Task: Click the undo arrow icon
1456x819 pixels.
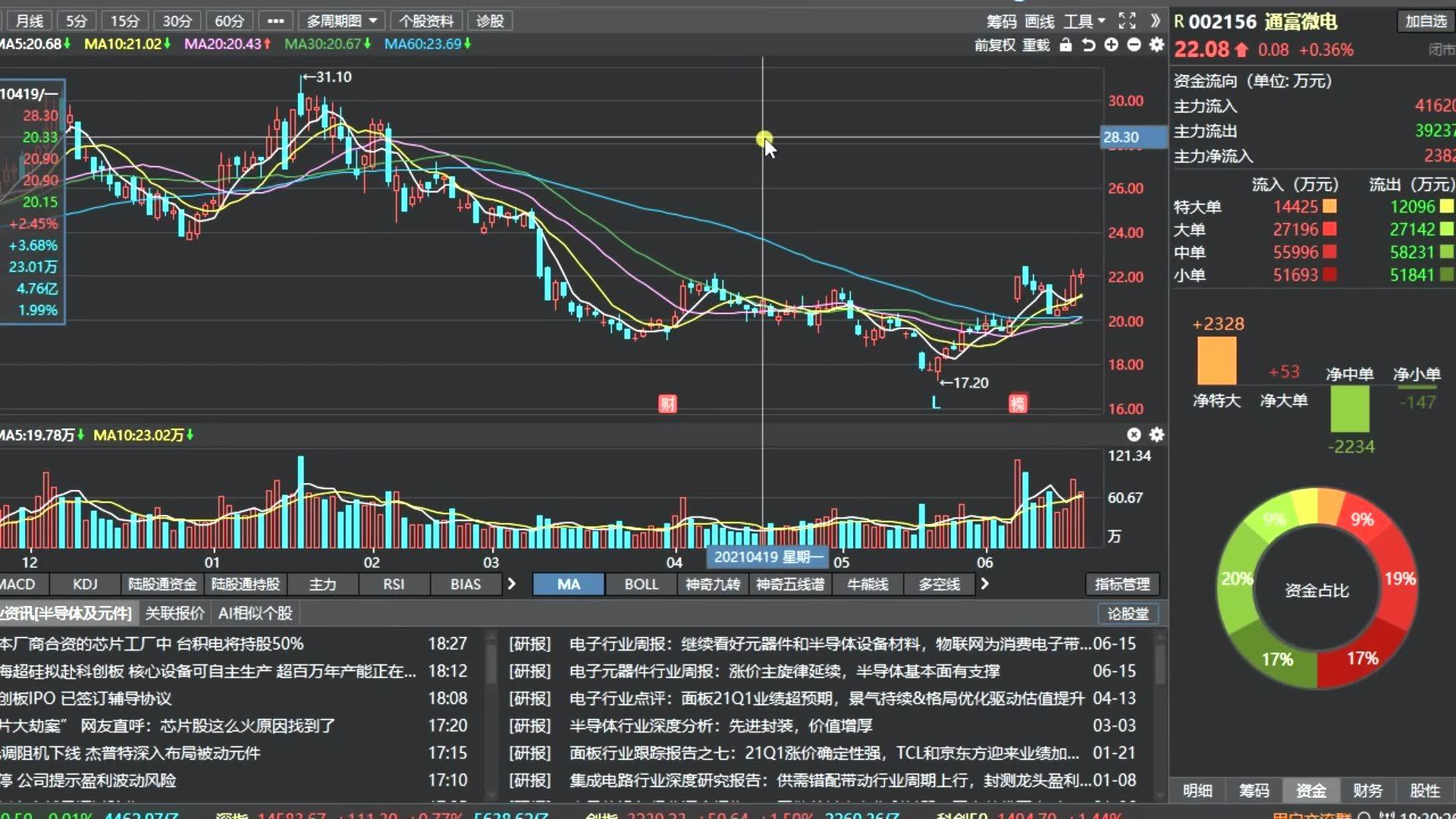Action: (x=1088, y=45)
